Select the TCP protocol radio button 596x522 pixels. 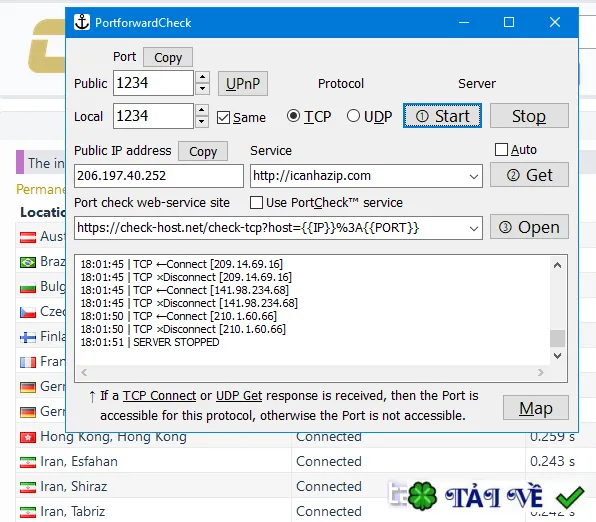point(293,116)
